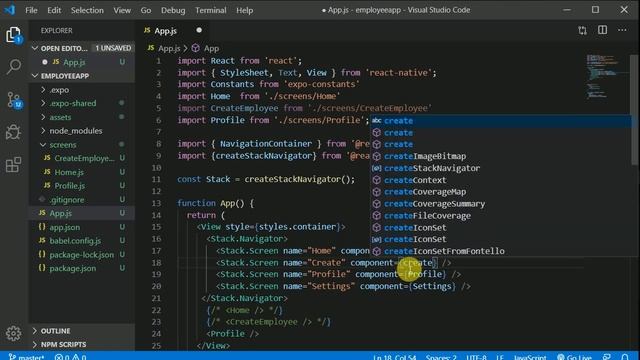Click the master branch status item
This screenshot has width=640, height=360.
click(x=27, y=357)
